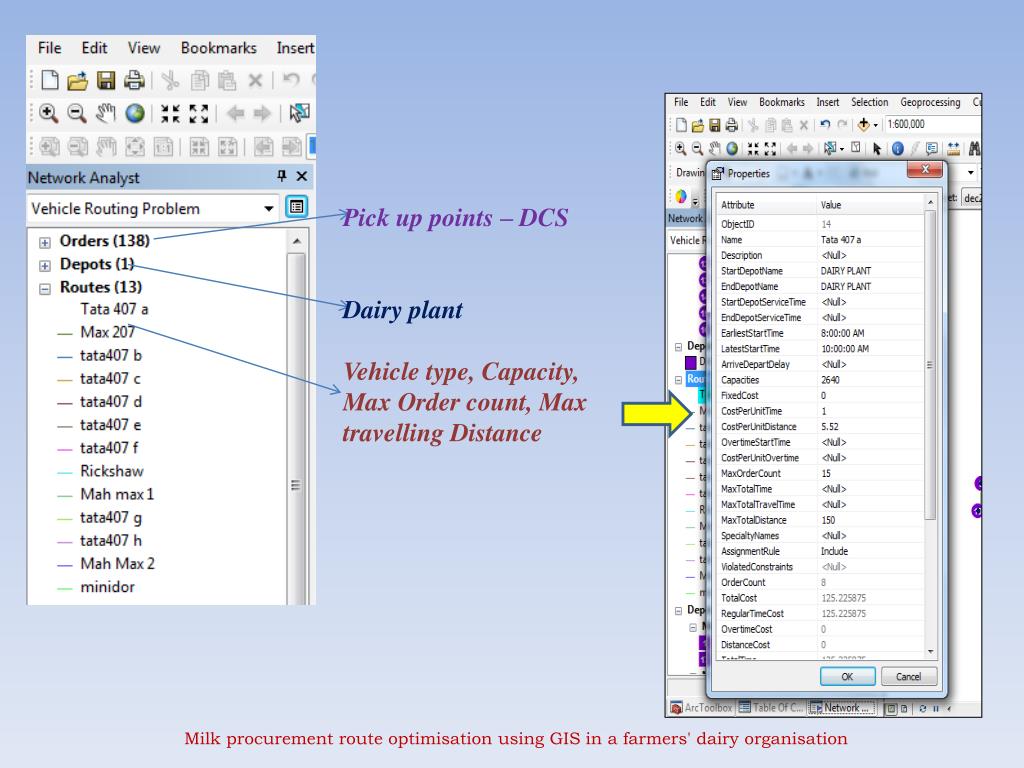This screenshot has width=1024, height=768.
Task: Open the Vehicle Routing Problem layer dropdown
Action: pyautogui.click(x=268, y=208)
